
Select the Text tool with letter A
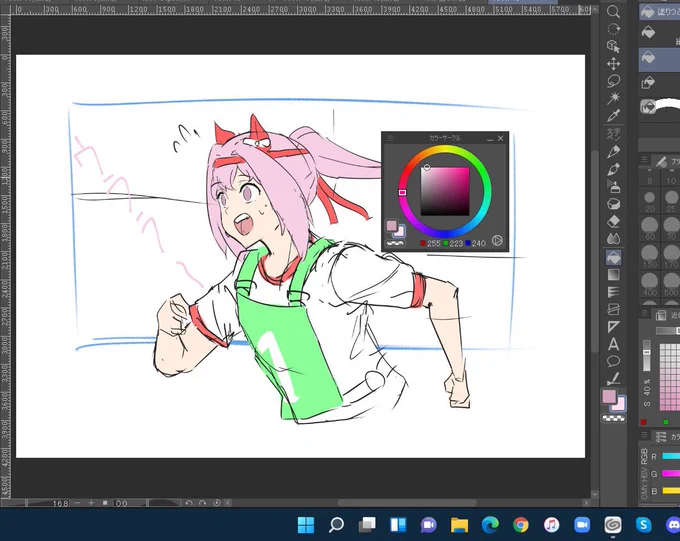[x=613, y=344]
